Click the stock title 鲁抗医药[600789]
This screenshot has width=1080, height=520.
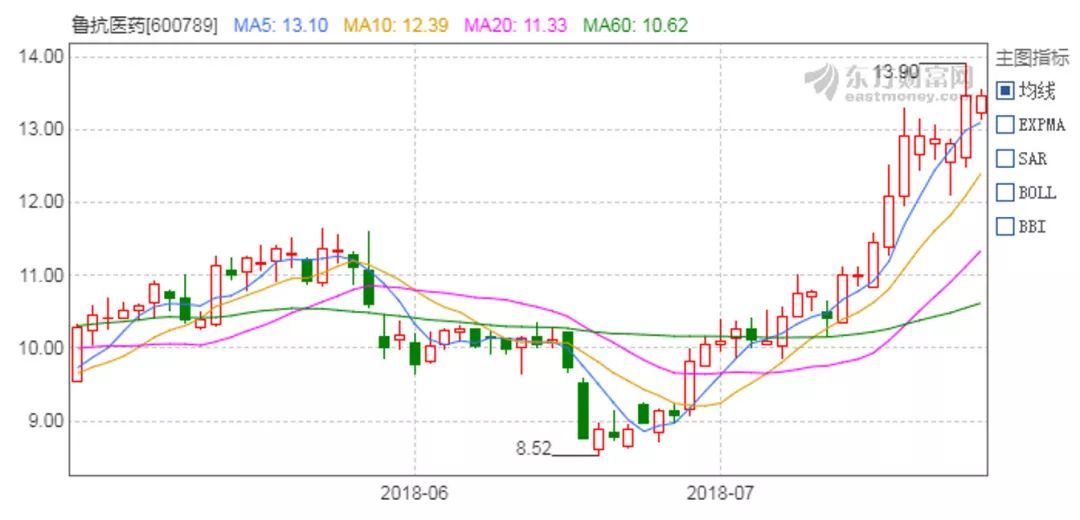[x=145, y=24]
